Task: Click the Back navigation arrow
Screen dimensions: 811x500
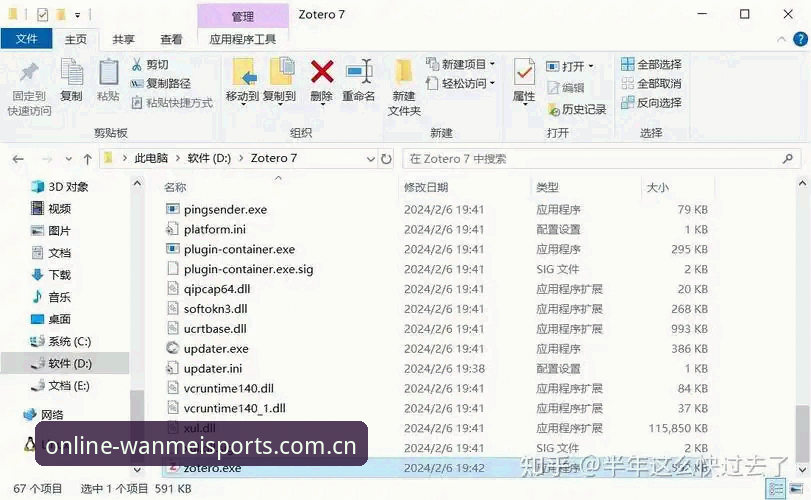Action: [x=18, y=159]
